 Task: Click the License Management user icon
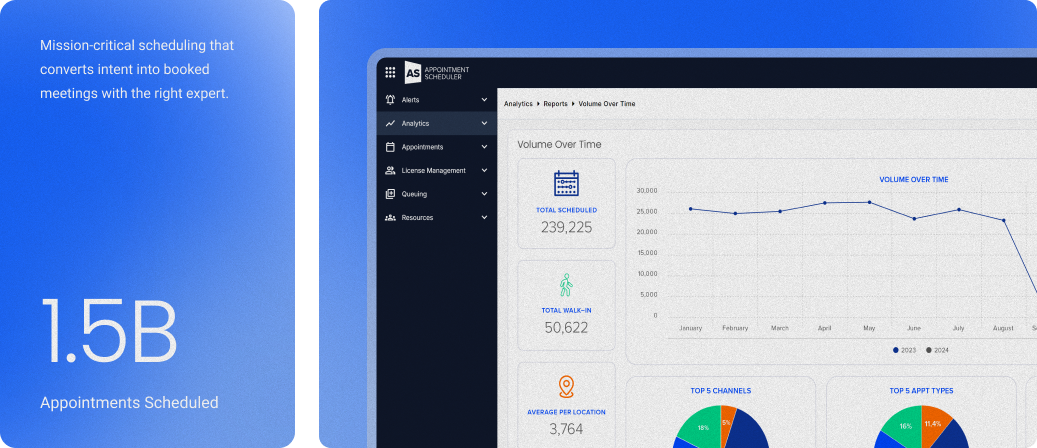[x=390, y=170]
